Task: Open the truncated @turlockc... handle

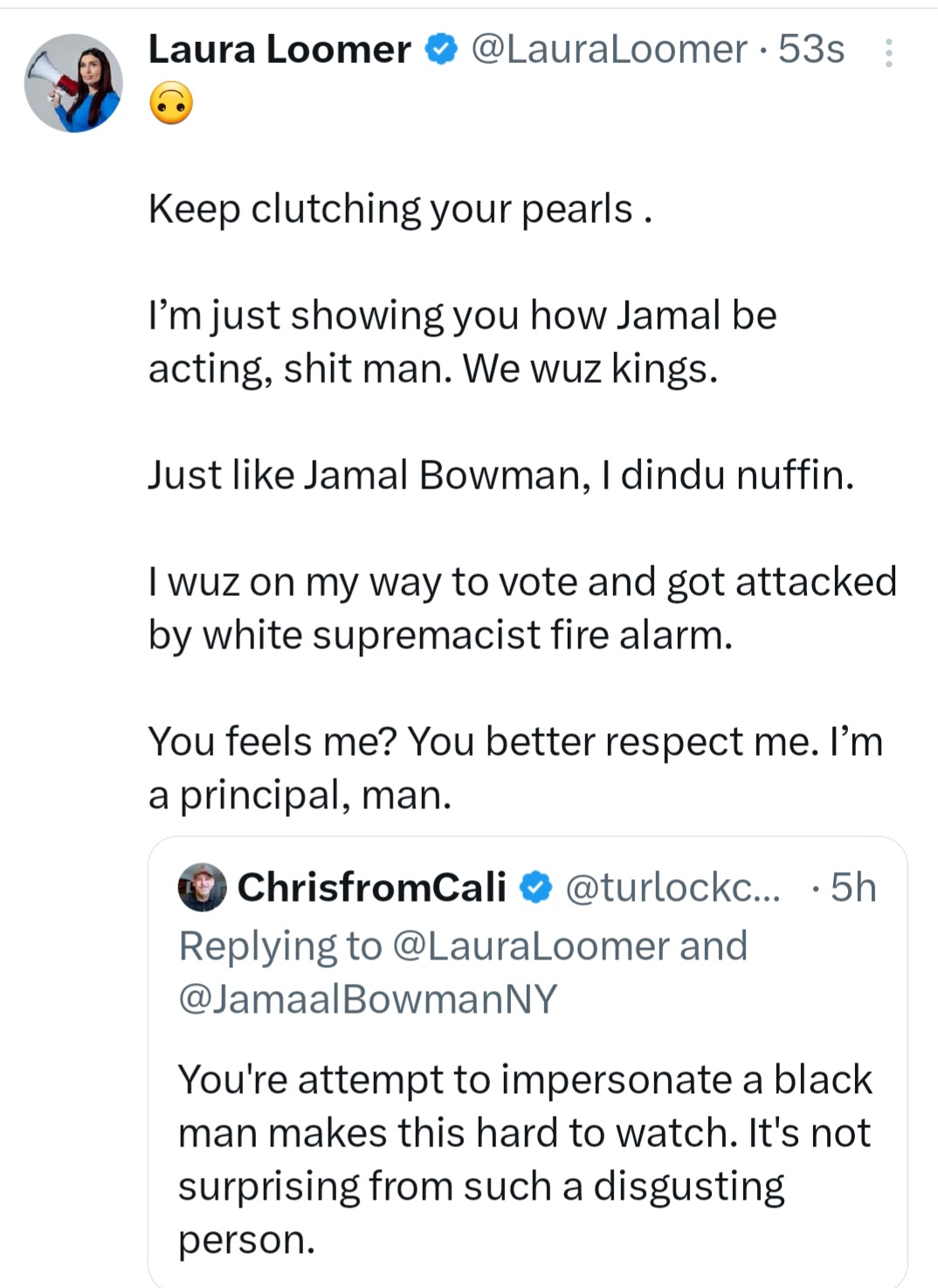Action: click(673, 888)
